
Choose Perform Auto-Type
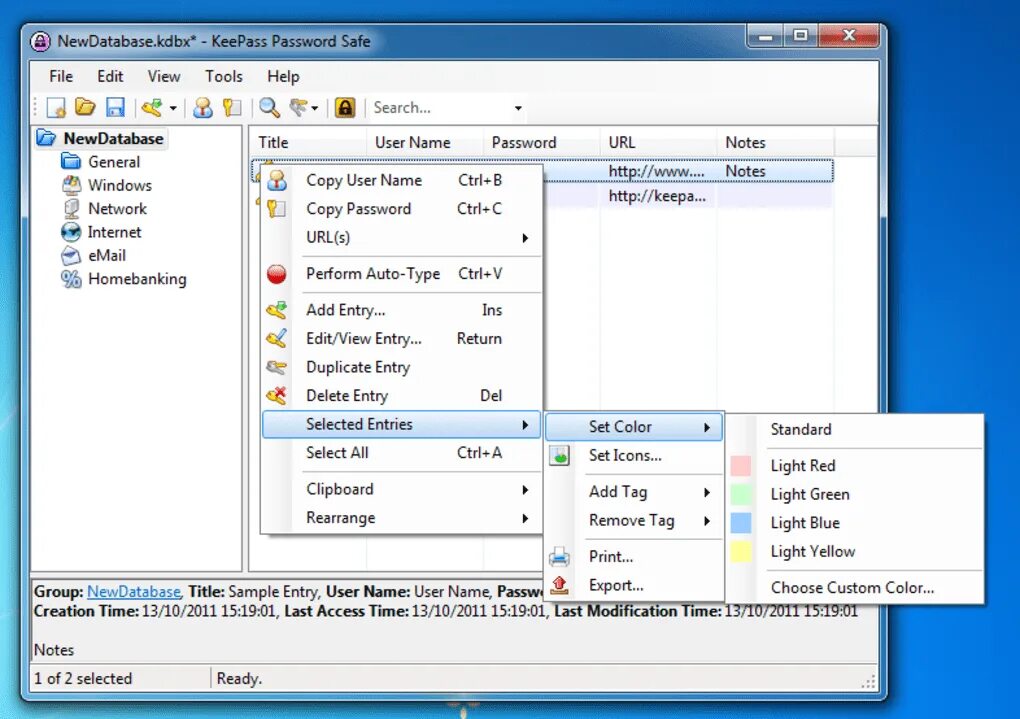coord(401,274)
